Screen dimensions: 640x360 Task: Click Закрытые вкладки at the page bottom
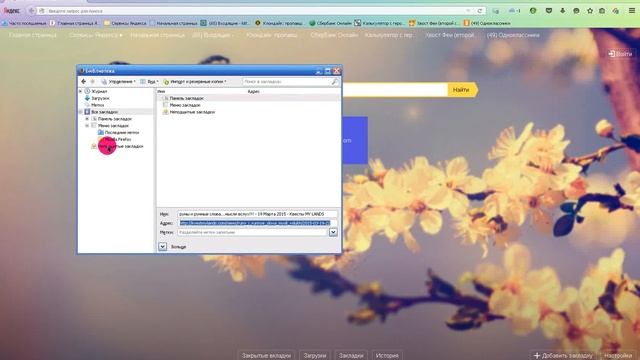tap(266, 356)
